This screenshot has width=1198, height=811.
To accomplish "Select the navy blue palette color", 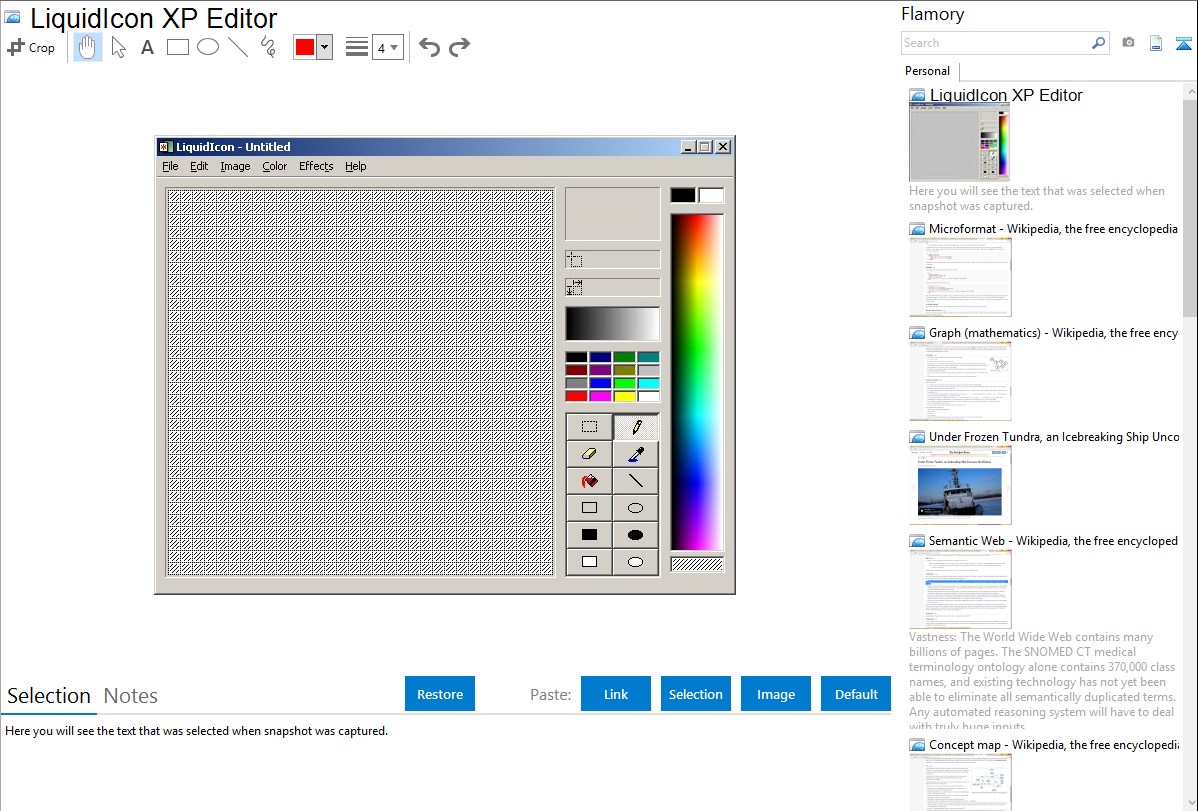I will 601,357.
